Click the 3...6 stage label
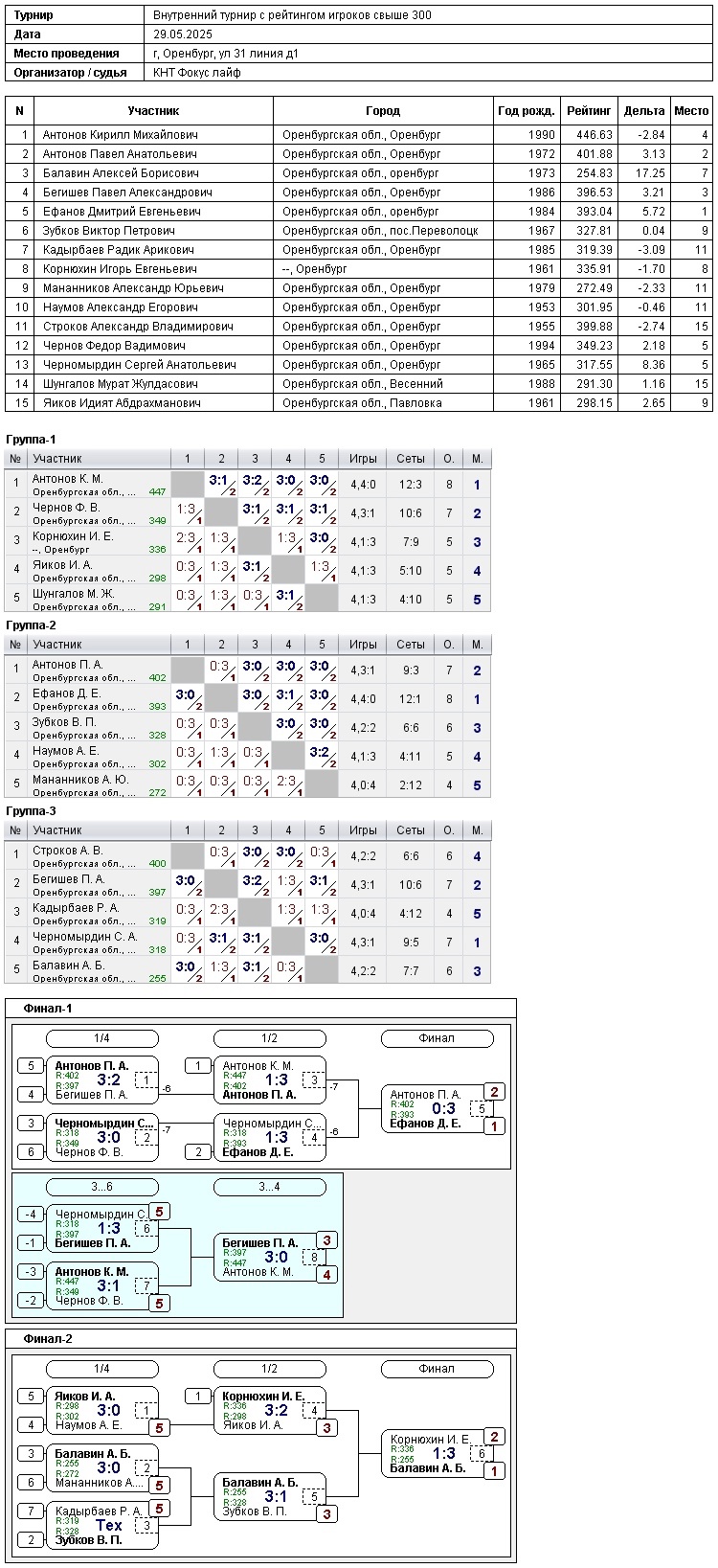The width and height of the screenshot is (718, 1568). tap(102, 1187)
